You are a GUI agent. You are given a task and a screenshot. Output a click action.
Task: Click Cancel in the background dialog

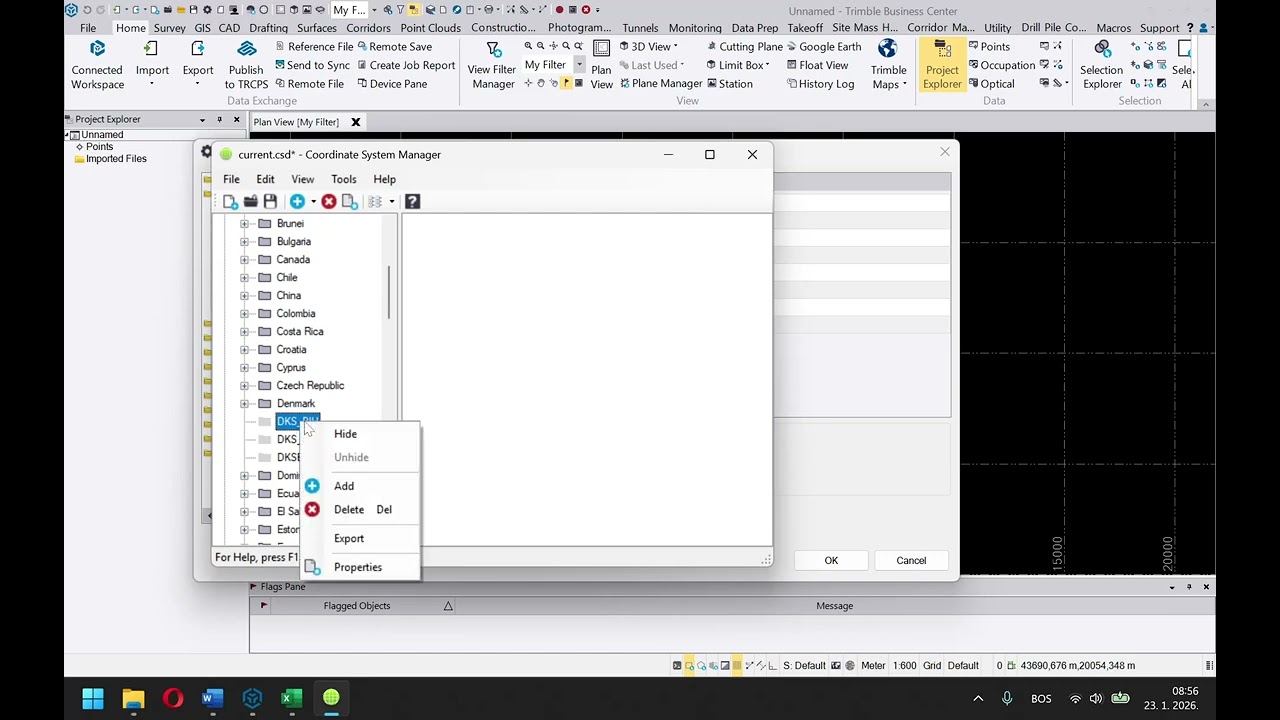(x=911, y=561)
